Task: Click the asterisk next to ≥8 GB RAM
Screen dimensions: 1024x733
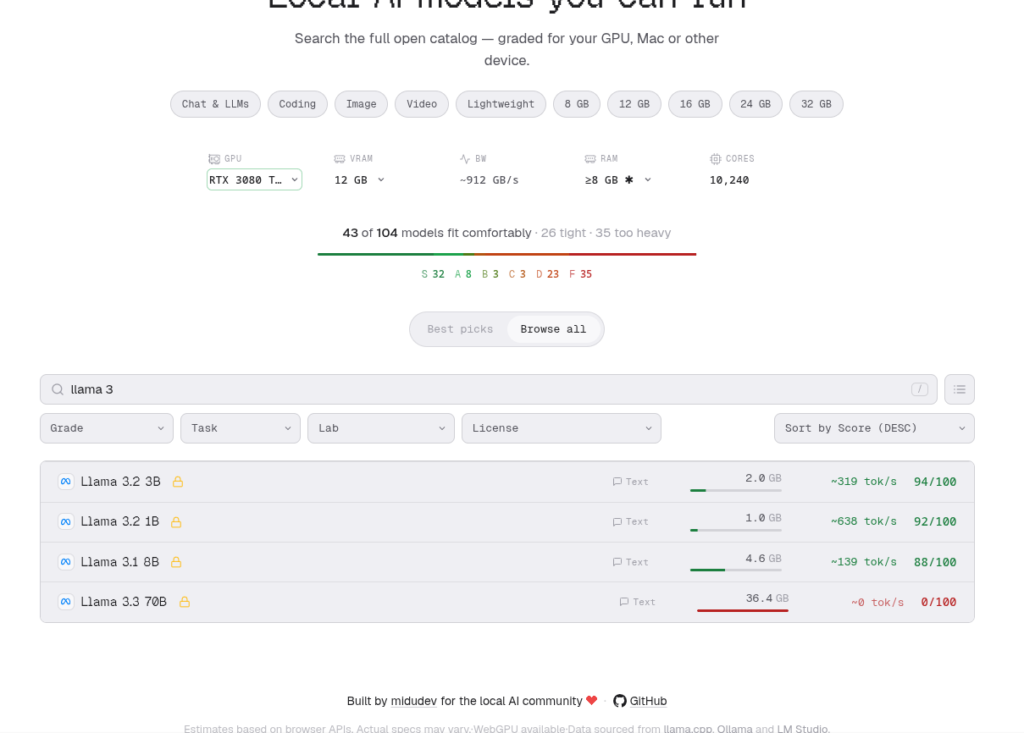Action: [629, 180]
